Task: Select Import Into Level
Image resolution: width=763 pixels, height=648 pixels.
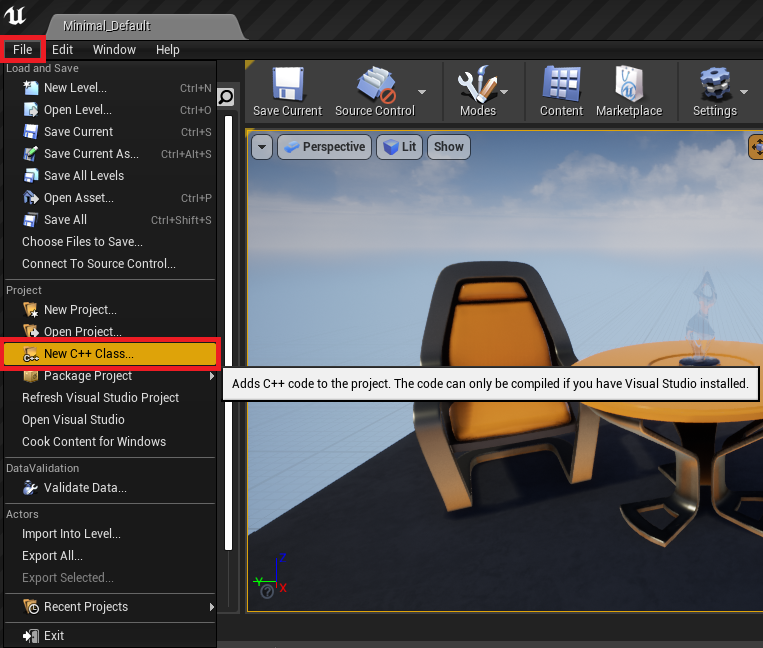Action: [110, 534]
